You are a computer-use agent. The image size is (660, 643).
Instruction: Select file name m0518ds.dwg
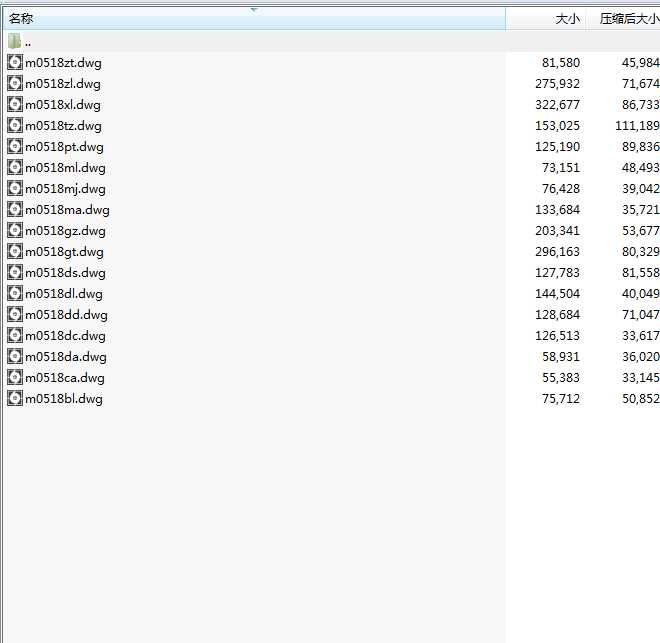click(65, 274)
